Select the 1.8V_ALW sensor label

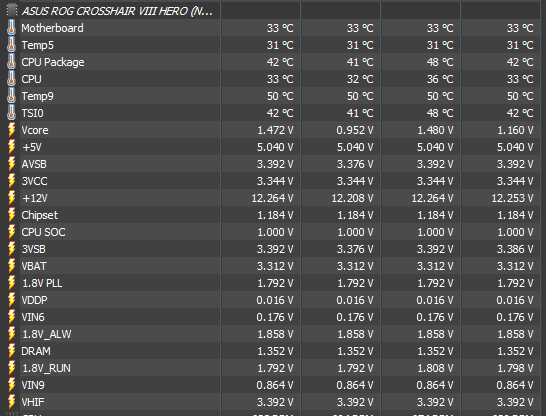click(x=47, y=335)
